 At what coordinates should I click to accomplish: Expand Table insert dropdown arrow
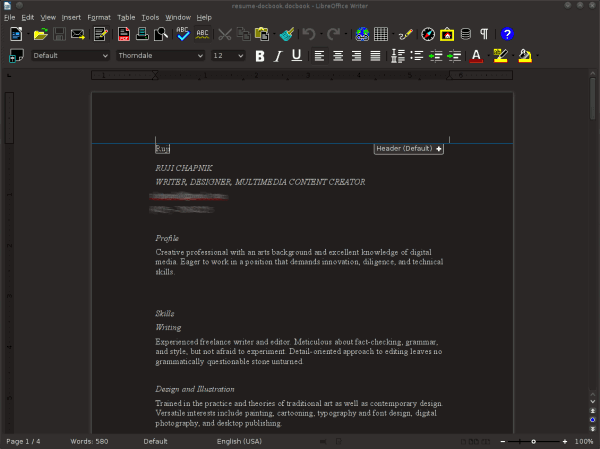(x=393, y=34)
